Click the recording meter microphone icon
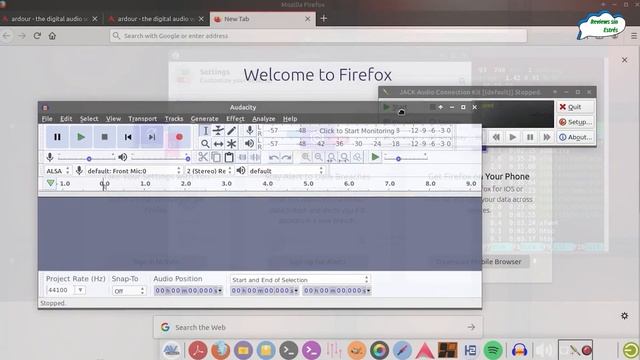The image size is (640, 360). tap(249, 131)
